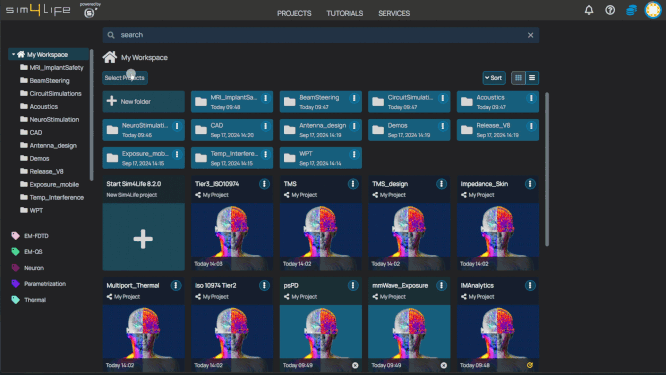This screenshot has width=666, height=375.
Task: Go to the SERVICES tab
Action: pos(394,13)
